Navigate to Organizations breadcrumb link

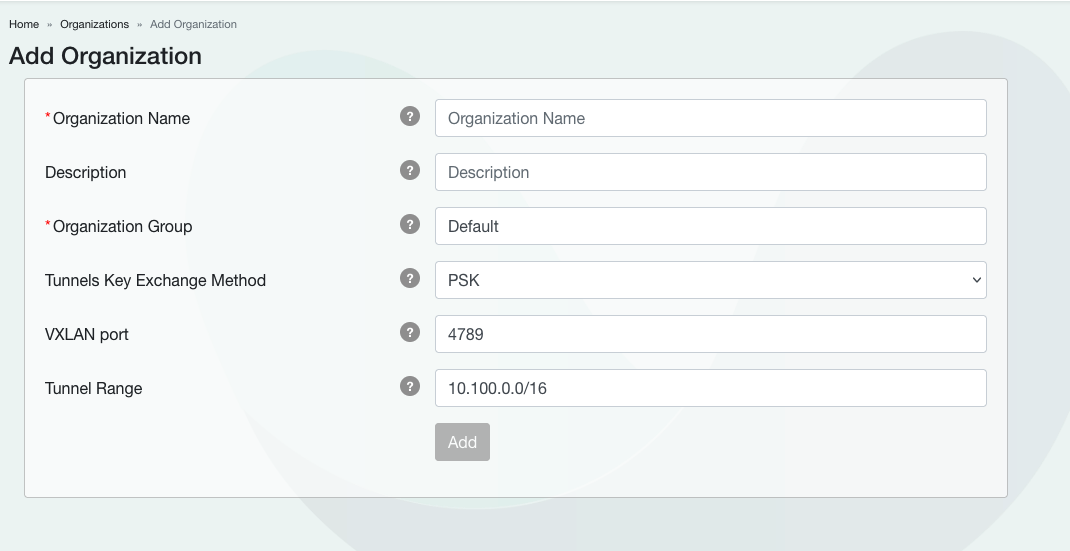click(94, 24)
